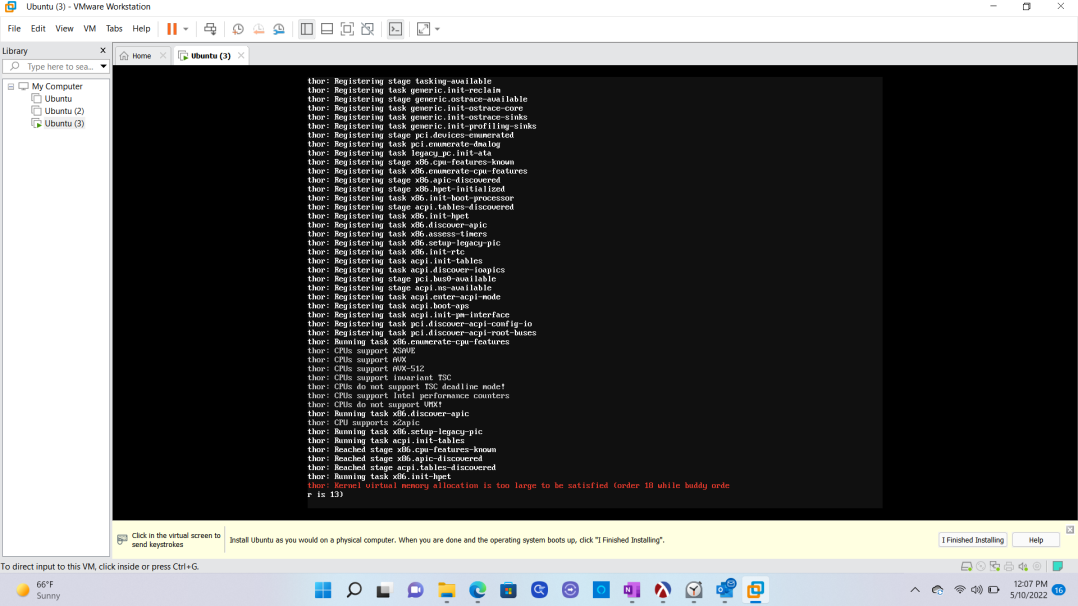
Task: Enter full screen mode
Action: (x=347, y=29)
